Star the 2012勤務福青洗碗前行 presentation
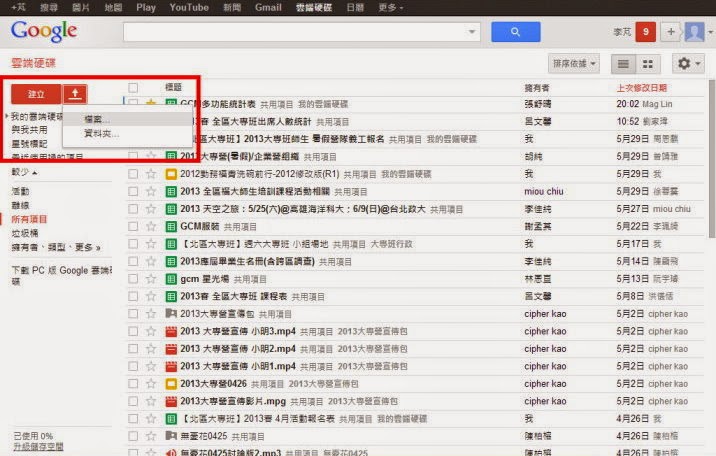716x456 pixels. click(151, 174)
